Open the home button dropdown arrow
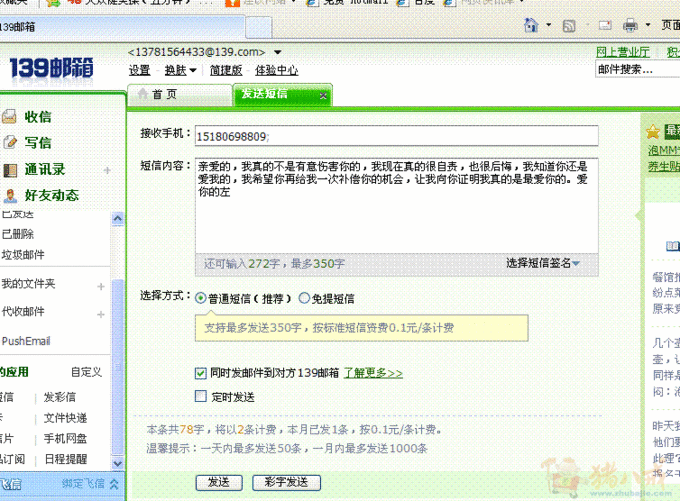Image resolution: width=680 pixels, height=501 pixels. [548, 25]
